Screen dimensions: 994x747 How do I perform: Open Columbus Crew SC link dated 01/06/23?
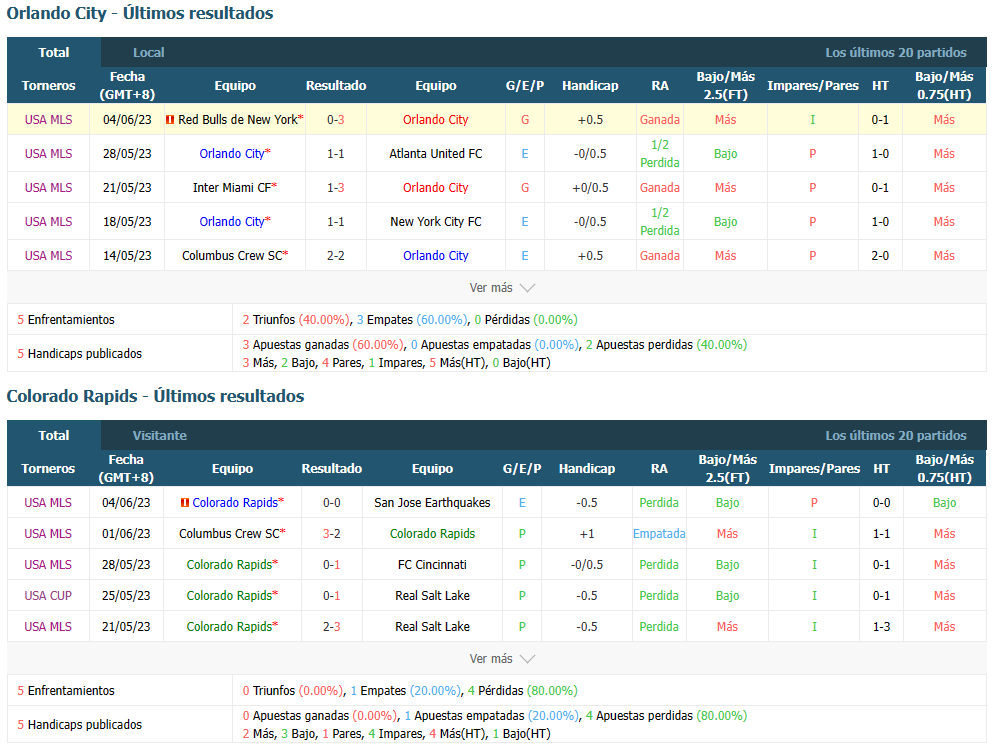point(229,534)
